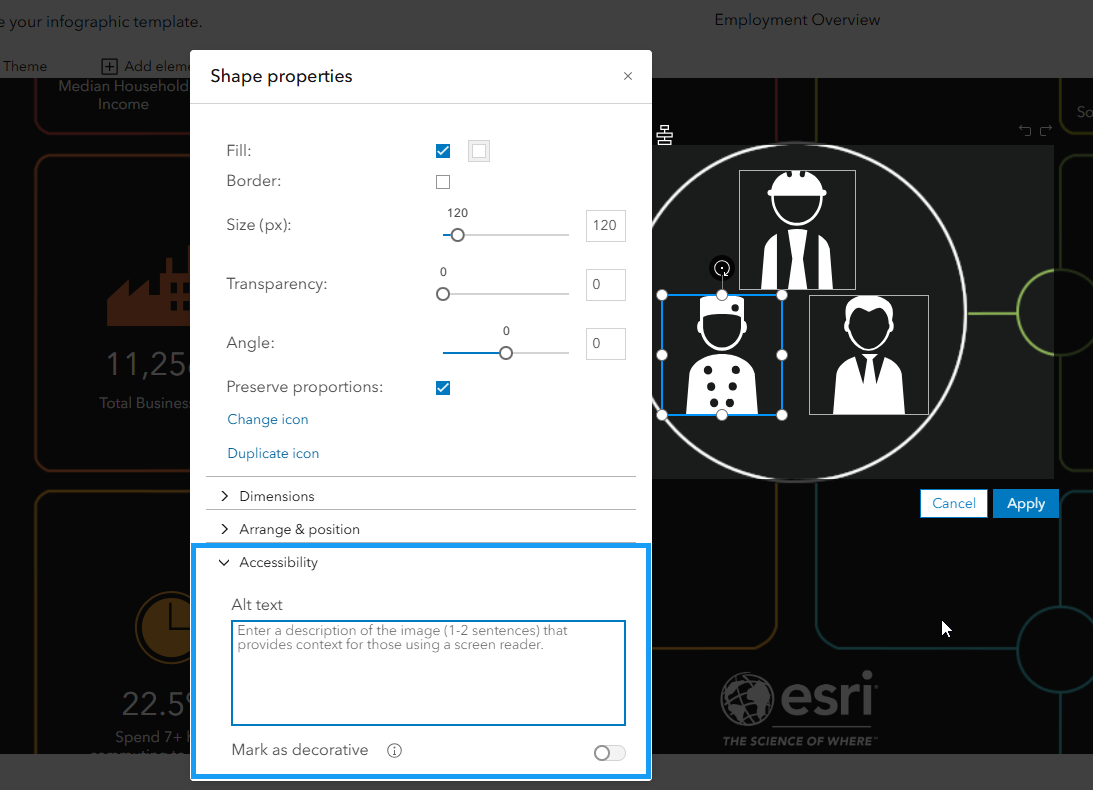This screenshot has width=1093, height=790.
Task: Click the Angle value field
Action: click(605, 343)
